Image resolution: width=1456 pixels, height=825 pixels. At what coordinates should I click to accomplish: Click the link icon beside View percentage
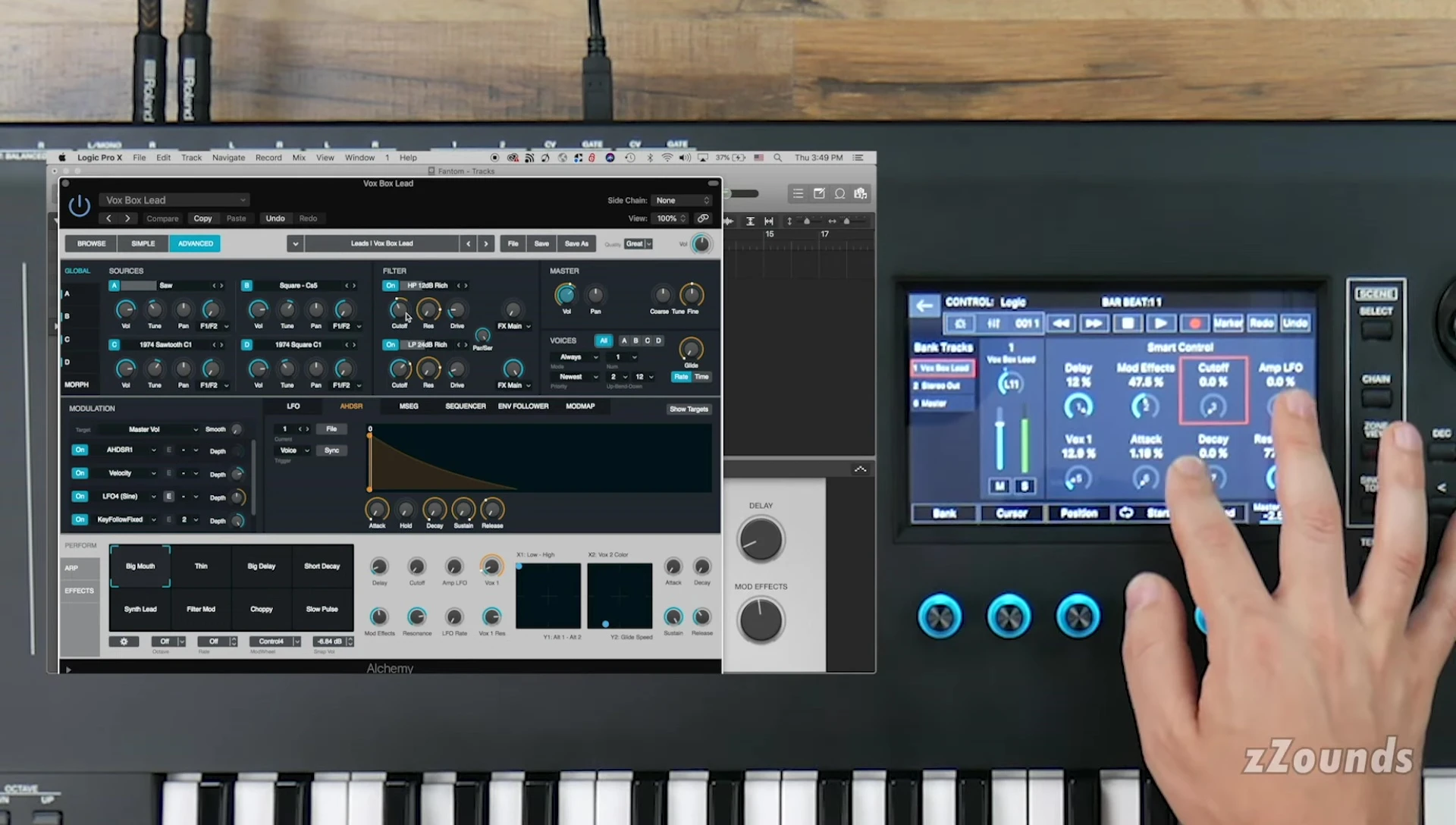(703, 218)
